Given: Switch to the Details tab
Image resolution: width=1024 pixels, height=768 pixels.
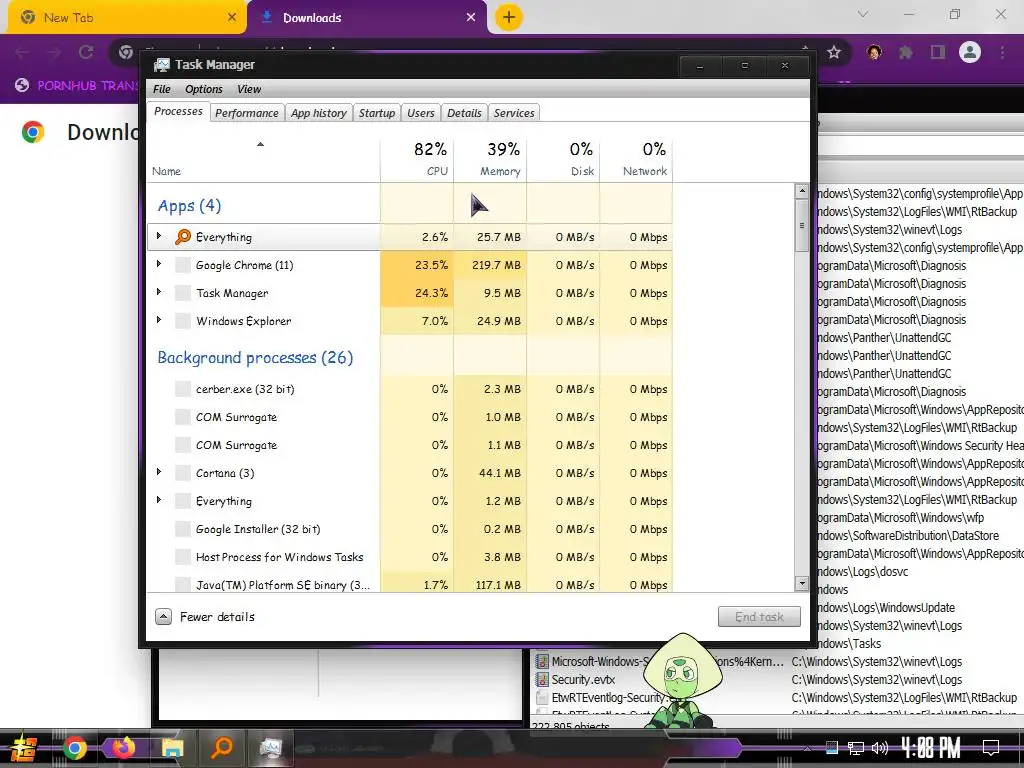Looking at the screenshot, I should tap(464, 113).
